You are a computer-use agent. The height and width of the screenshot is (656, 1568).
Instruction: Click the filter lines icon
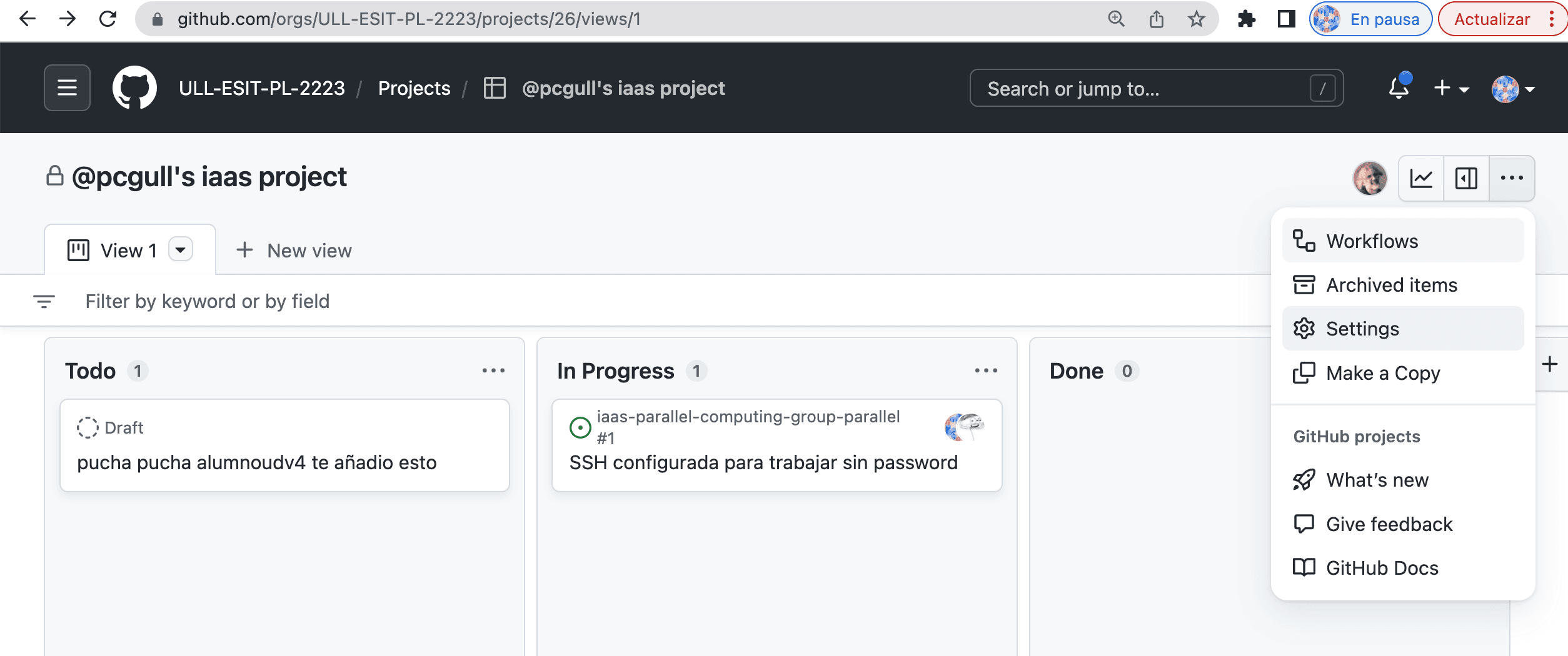pyautogui.click(x=44, y=302)
